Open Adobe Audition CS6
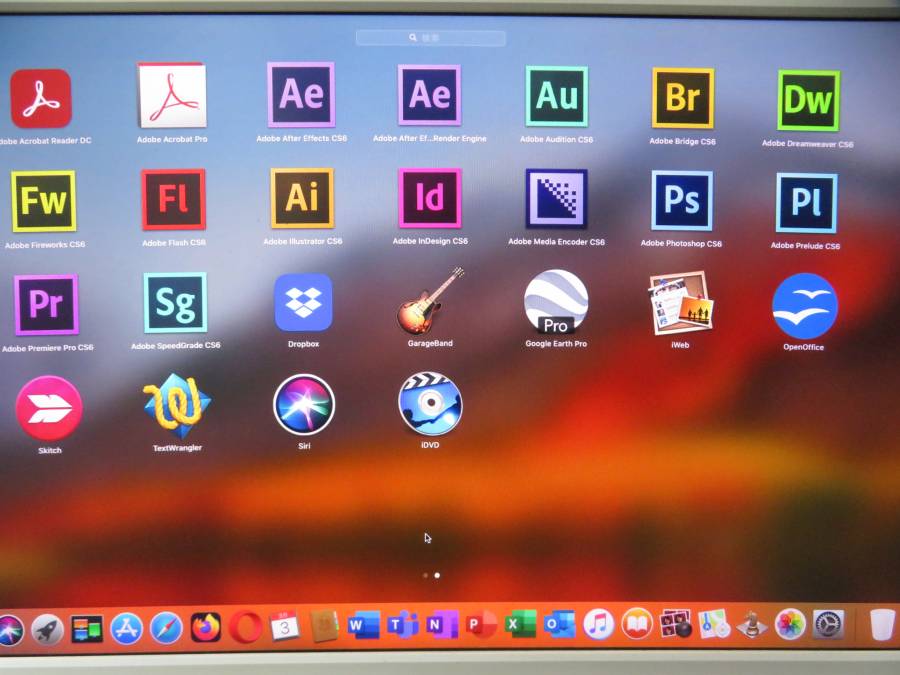 (556, 96)
